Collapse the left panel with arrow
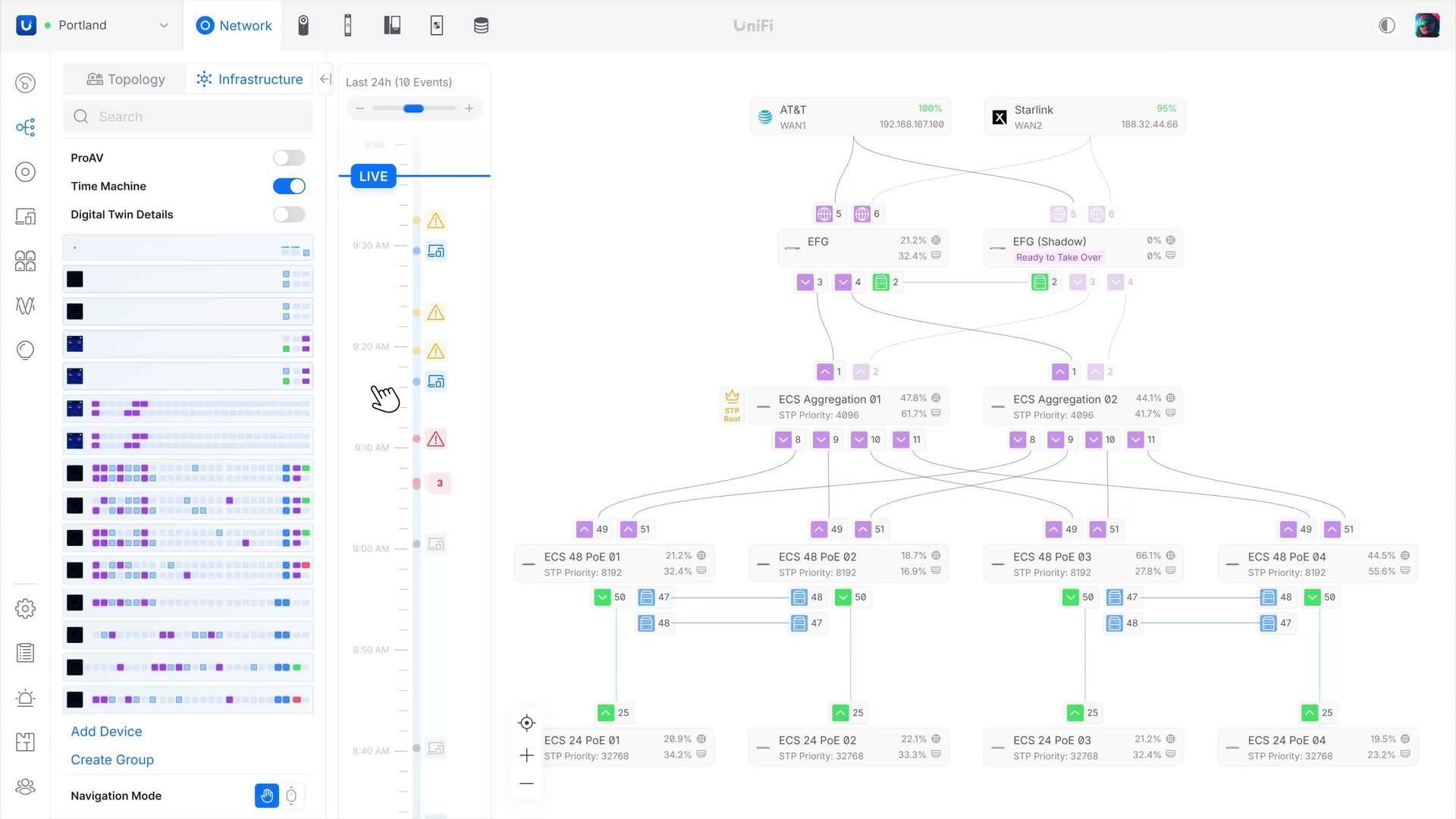Screen dimensions: 1456x819 (x=325, y=79)
